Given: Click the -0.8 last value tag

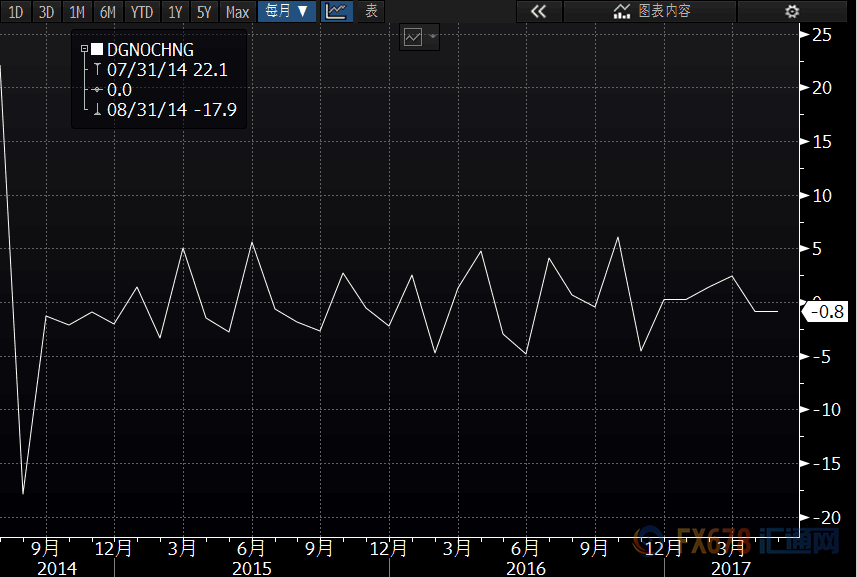Looking at the screenshot, I should tap(825, 312).
